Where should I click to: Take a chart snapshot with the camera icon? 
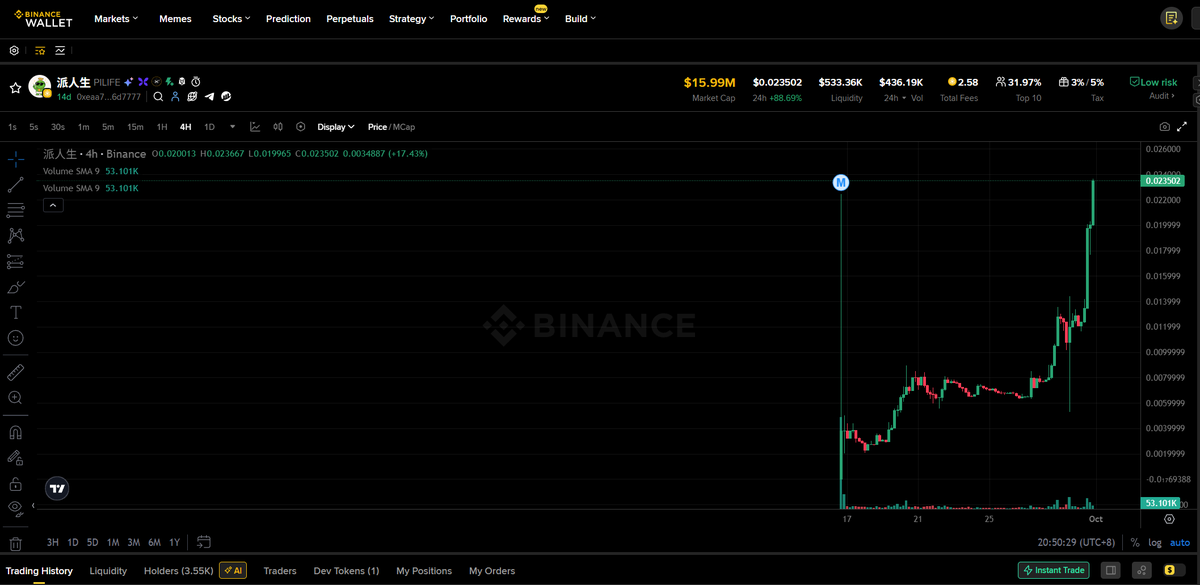pos(1165,127)
